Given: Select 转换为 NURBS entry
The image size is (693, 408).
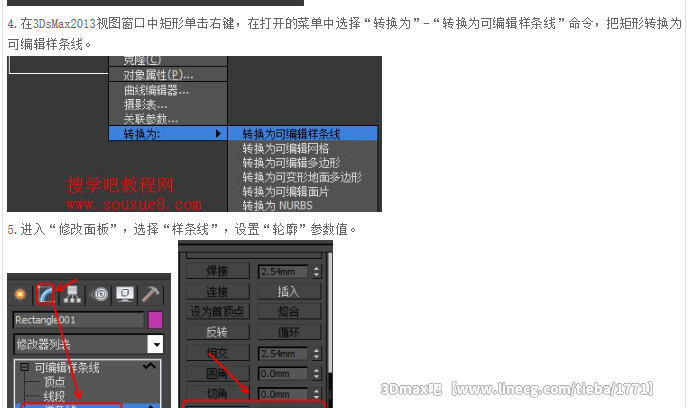Looking at the screenshot, I should point(278,206).
